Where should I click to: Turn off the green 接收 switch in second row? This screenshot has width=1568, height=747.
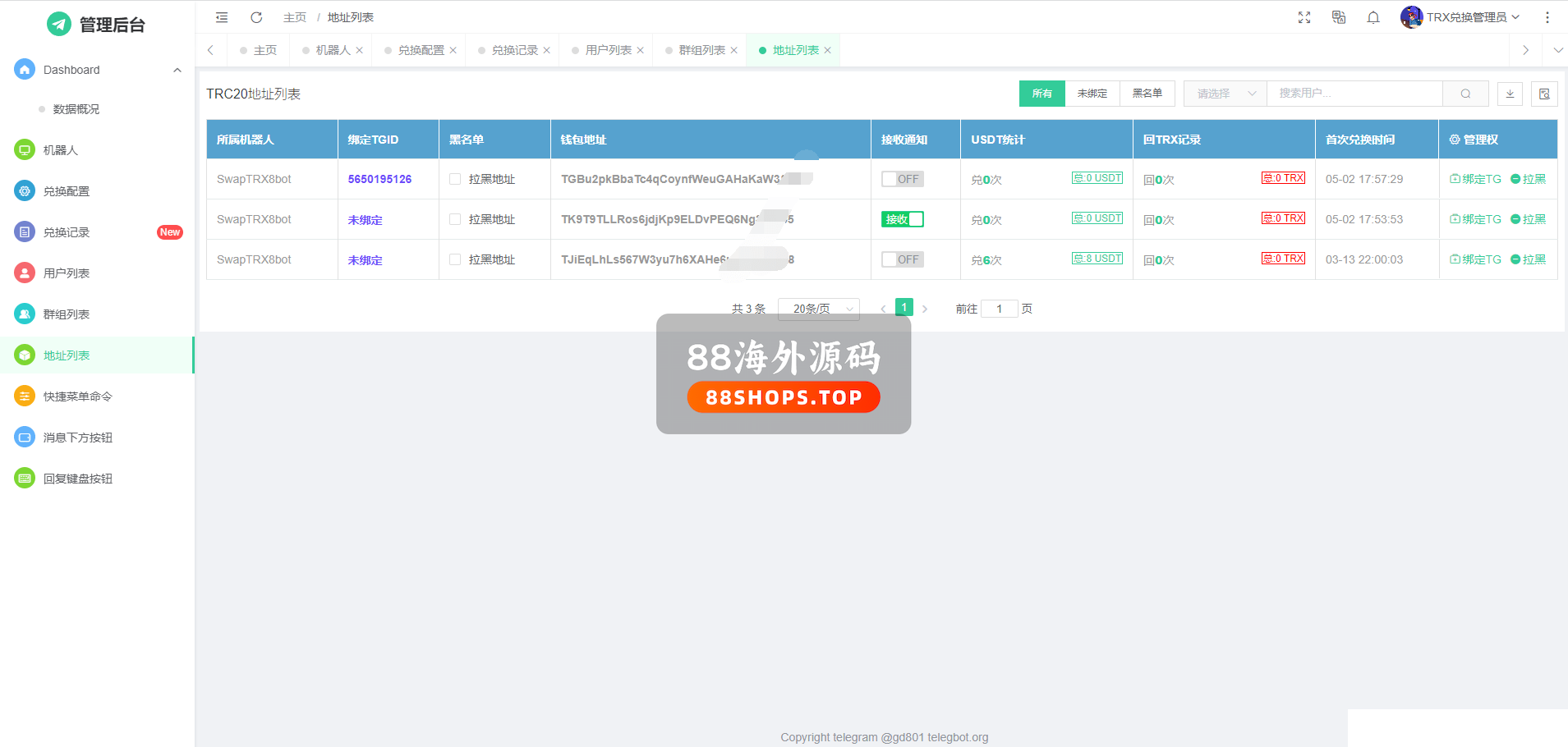(x=902, y=219)
